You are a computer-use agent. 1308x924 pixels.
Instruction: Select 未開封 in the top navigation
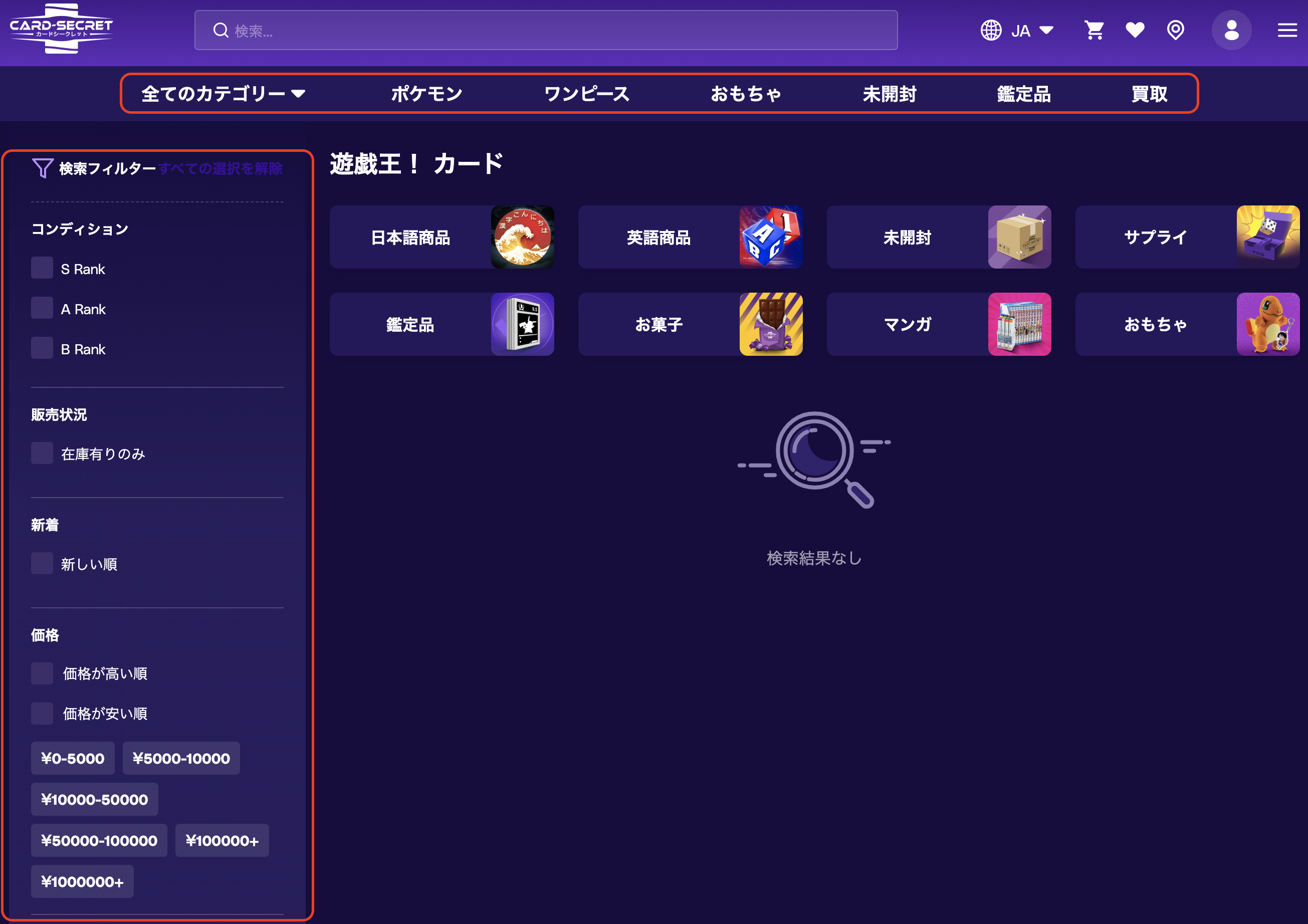click(889, 93)
